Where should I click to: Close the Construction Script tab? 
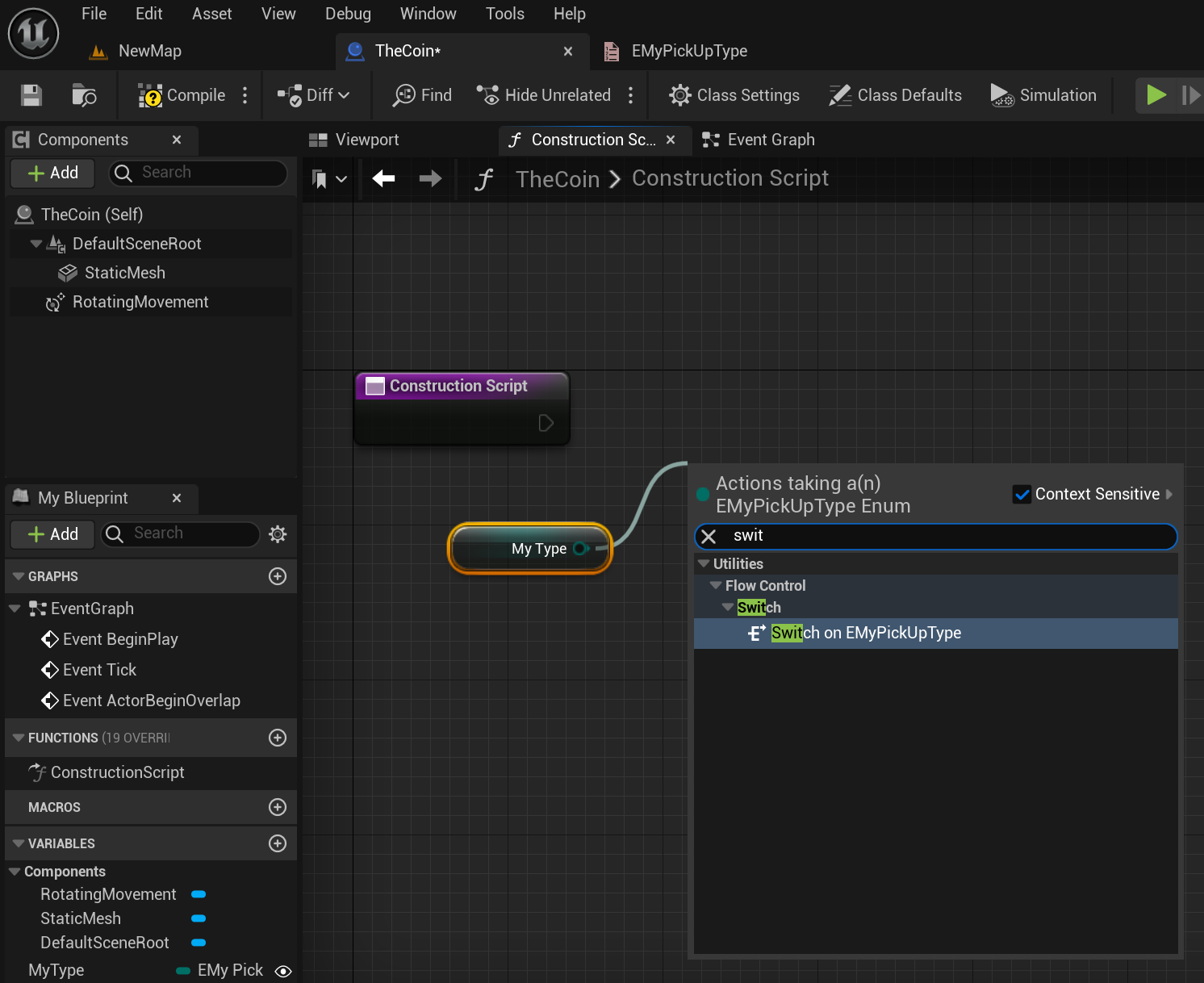click(x=671, y=140)
